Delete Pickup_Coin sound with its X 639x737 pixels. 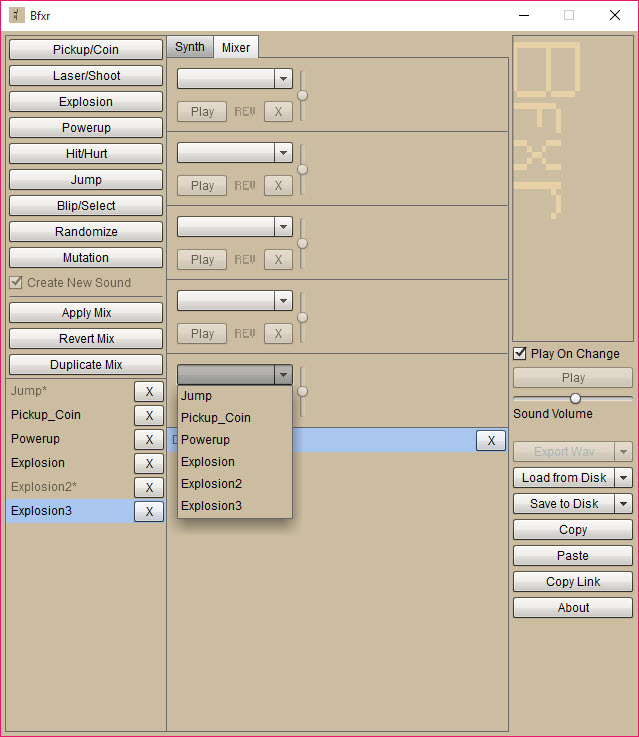click(x=149, y=416)
